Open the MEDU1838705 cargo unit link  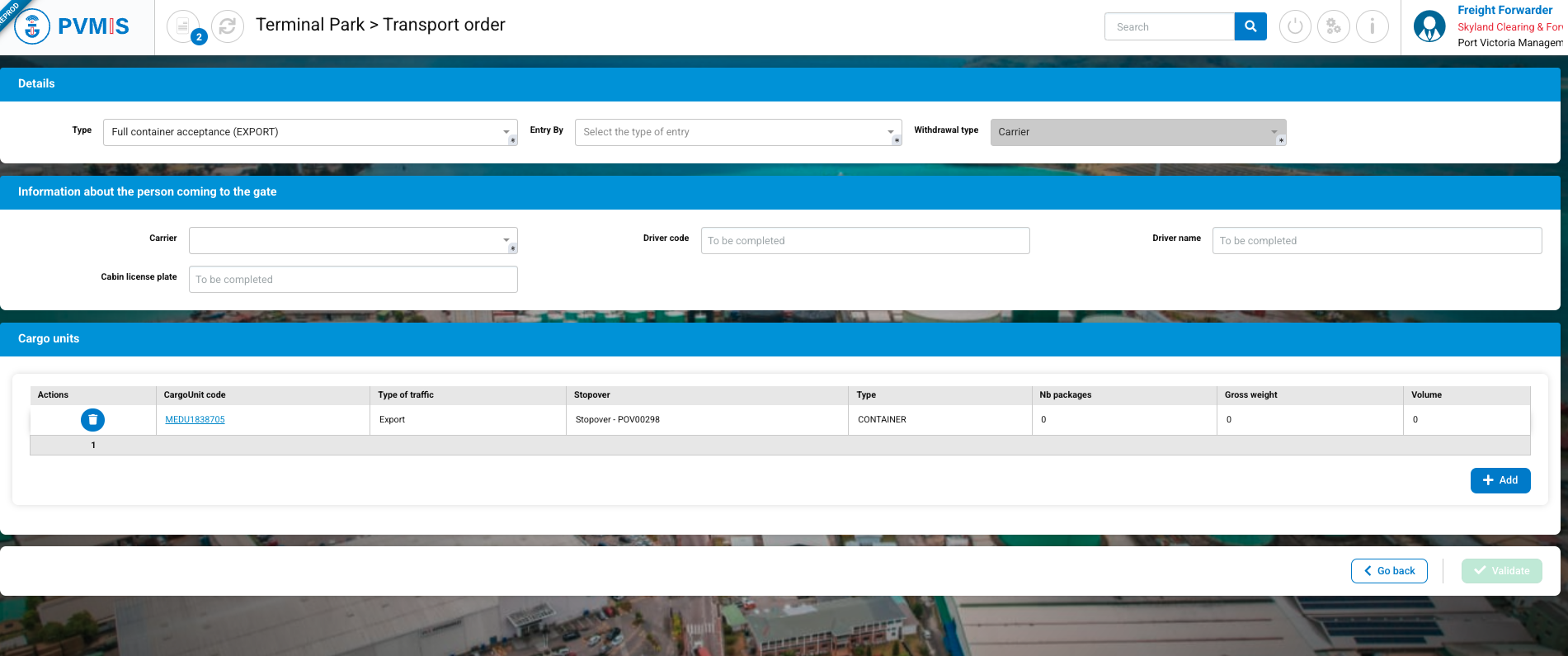coord(195,420)
